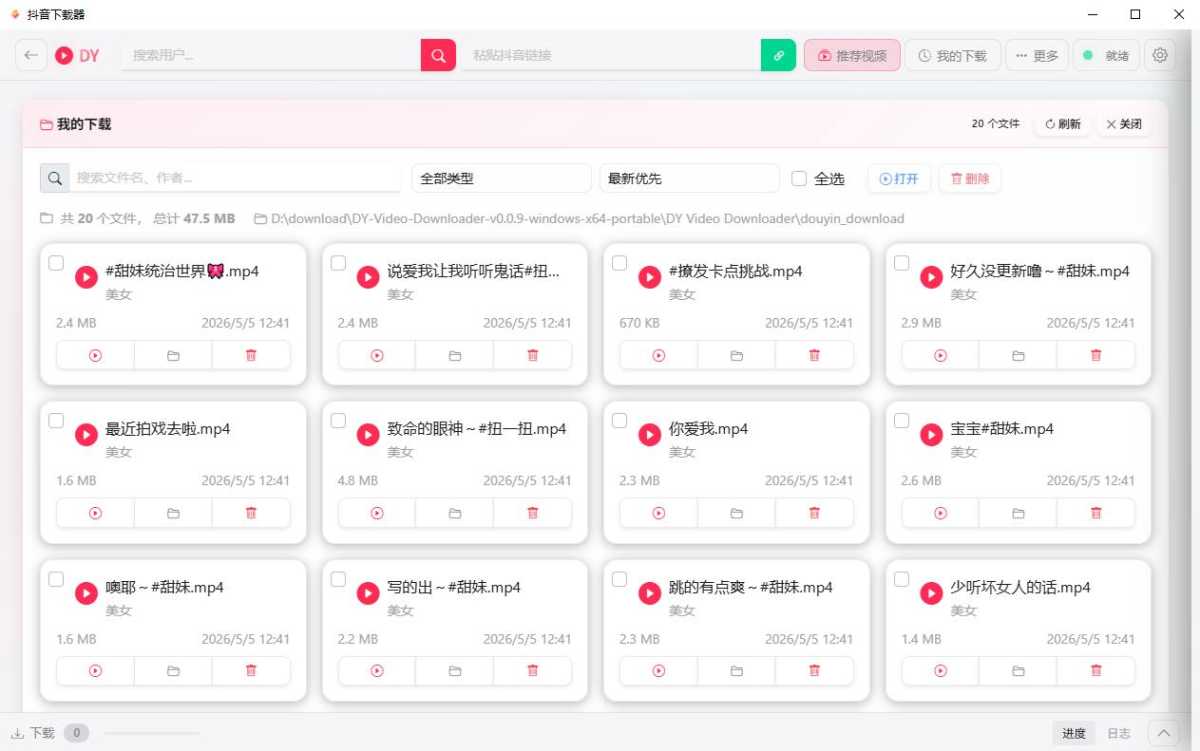
Task: Check the box on 你爱我.mp4 card
Action: tap(620, 421)
